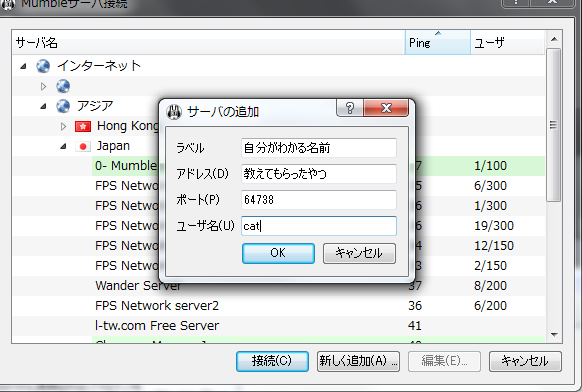
Task: Click the ping value 41
Action: tap(415, 326)
